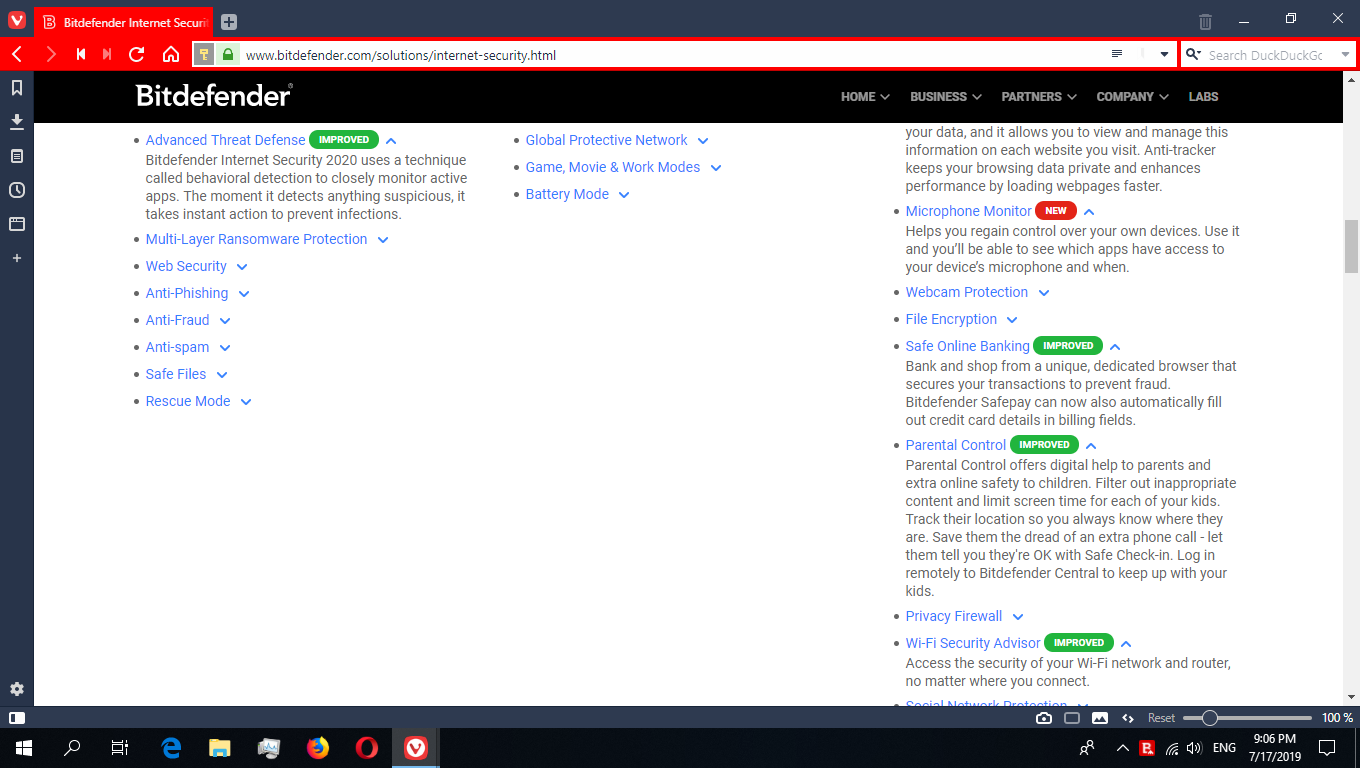Click the rewind history button

point(81,54)
